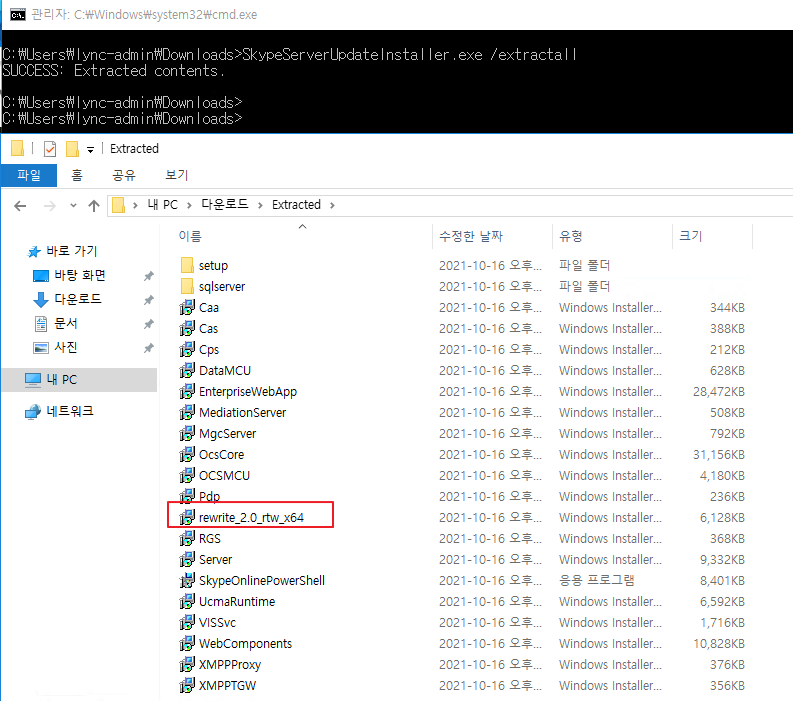Click the cmd window title bar text
793x701 pixels.
pos(144,15)
